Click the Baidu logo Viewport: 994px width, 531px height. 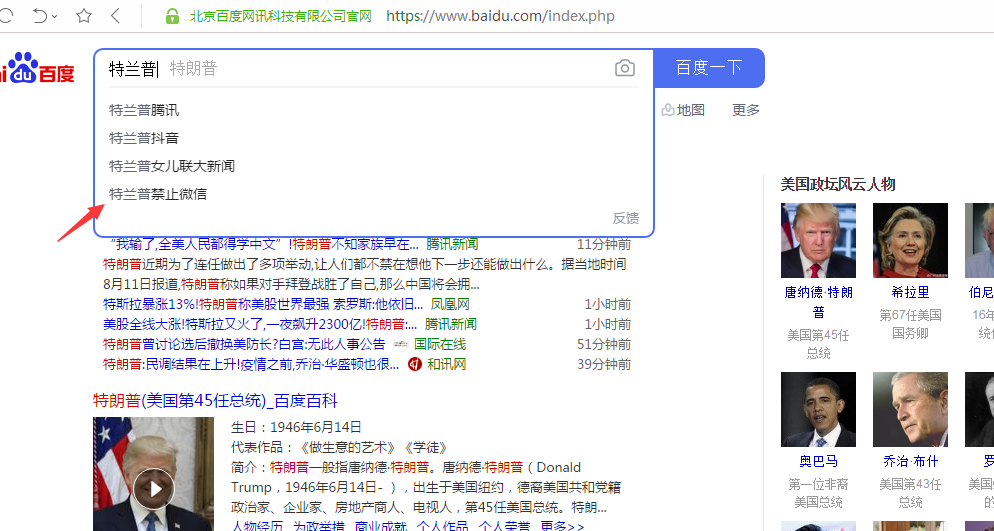[x=37, y=68]
